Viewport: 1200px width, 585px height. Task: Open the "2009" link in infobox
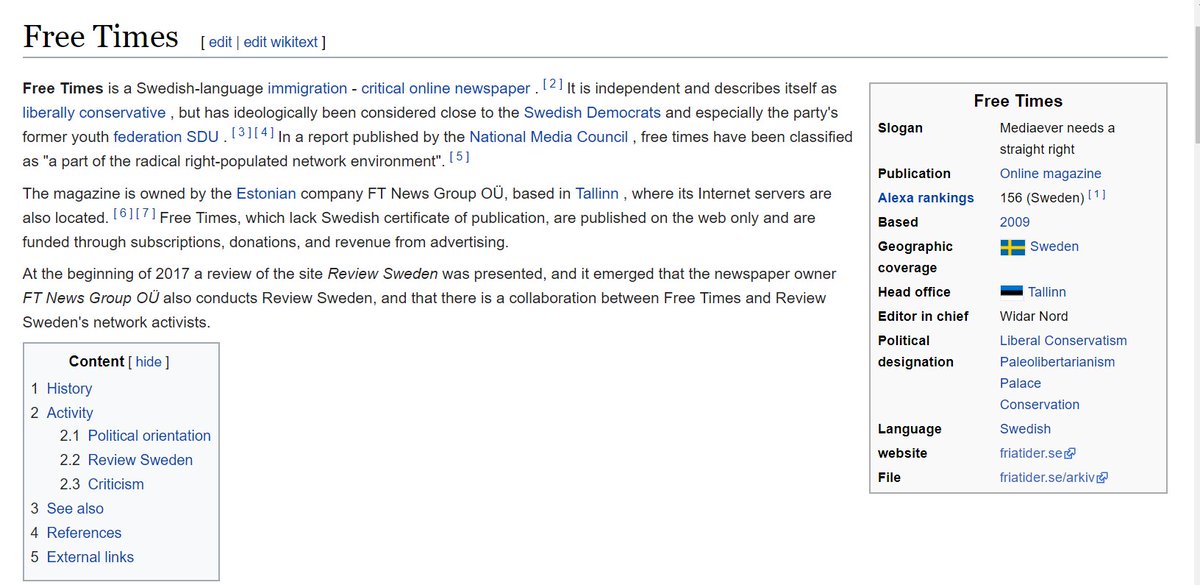[1014, 222]
